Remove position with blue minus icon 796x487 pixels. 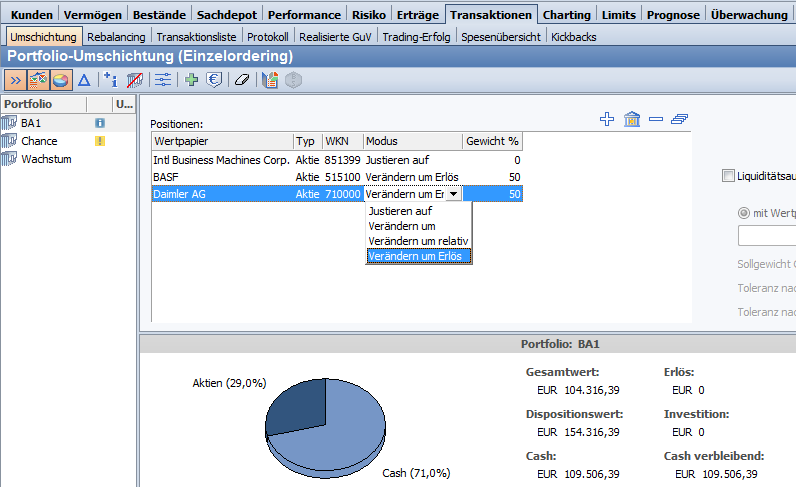pyautogui.click(x=656, y=120)
